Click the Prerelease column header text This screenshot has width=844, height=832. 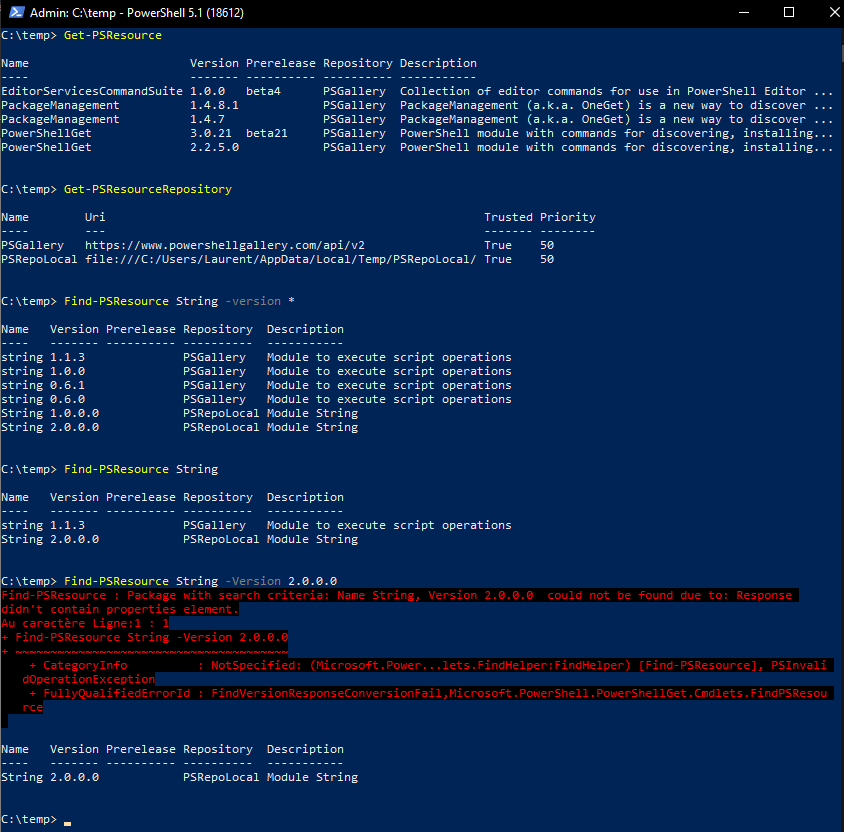(x=280, y=62)
